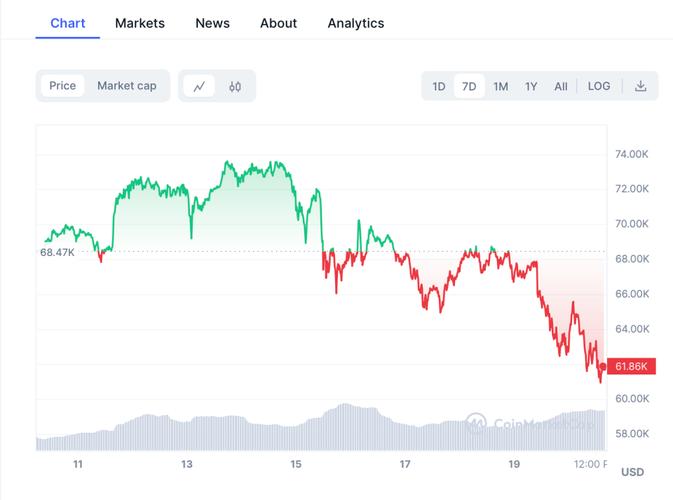Toggle the Price view option
The height and width of the screenshot is (500, 673).
click(62, 86)
